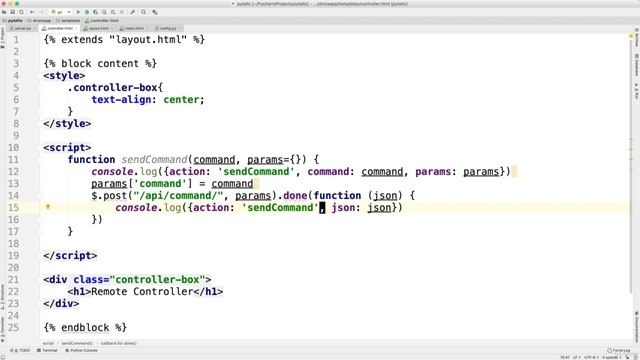
Task: Select callback for done() in the bottom breadcrumb
Action: (119, 343)
